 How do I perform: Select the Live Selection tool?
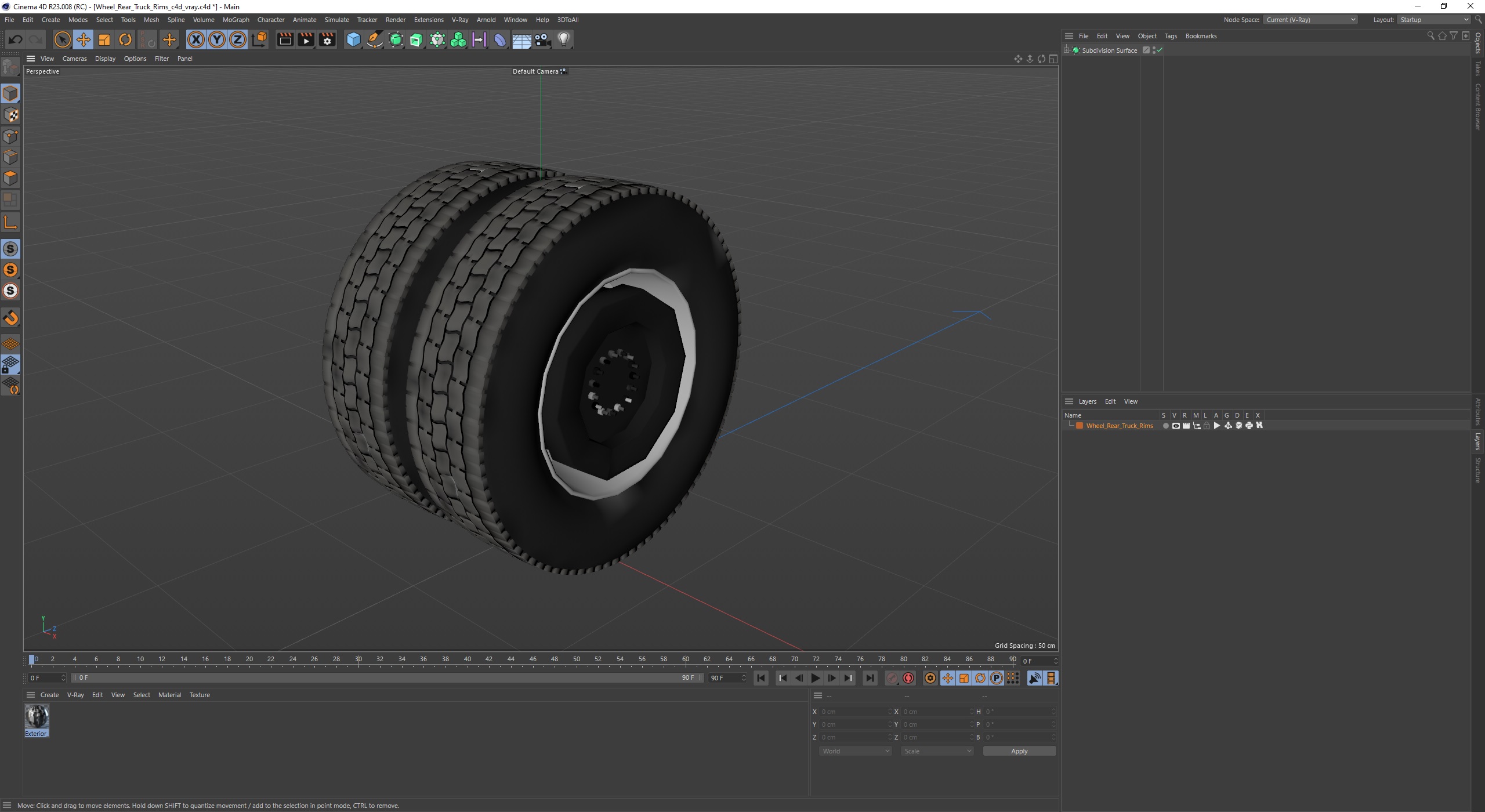pos(62,39)
